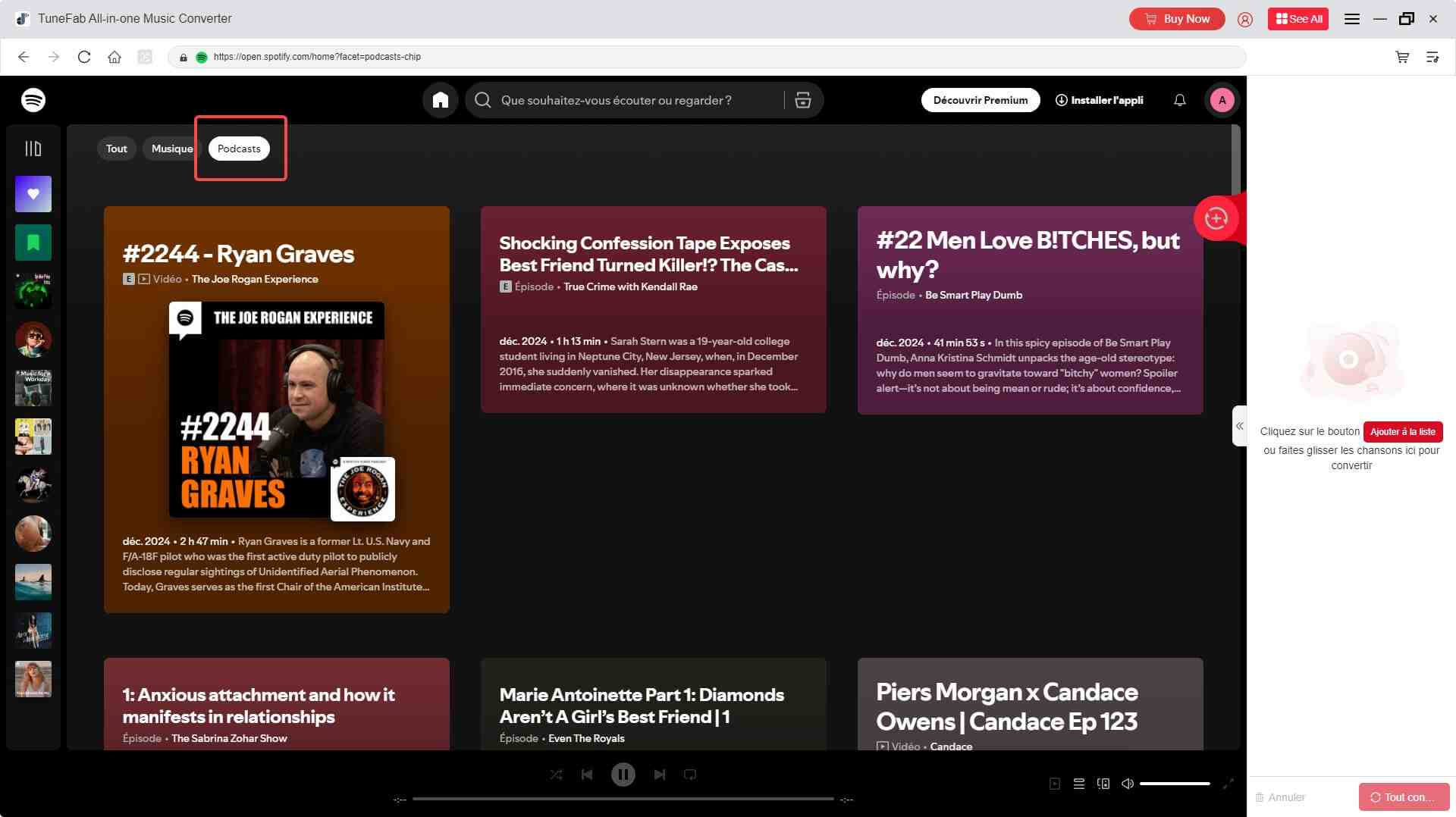The image size is (1456, 817).
Task: Click Découvrir Premium button
Action: point(981,100)
